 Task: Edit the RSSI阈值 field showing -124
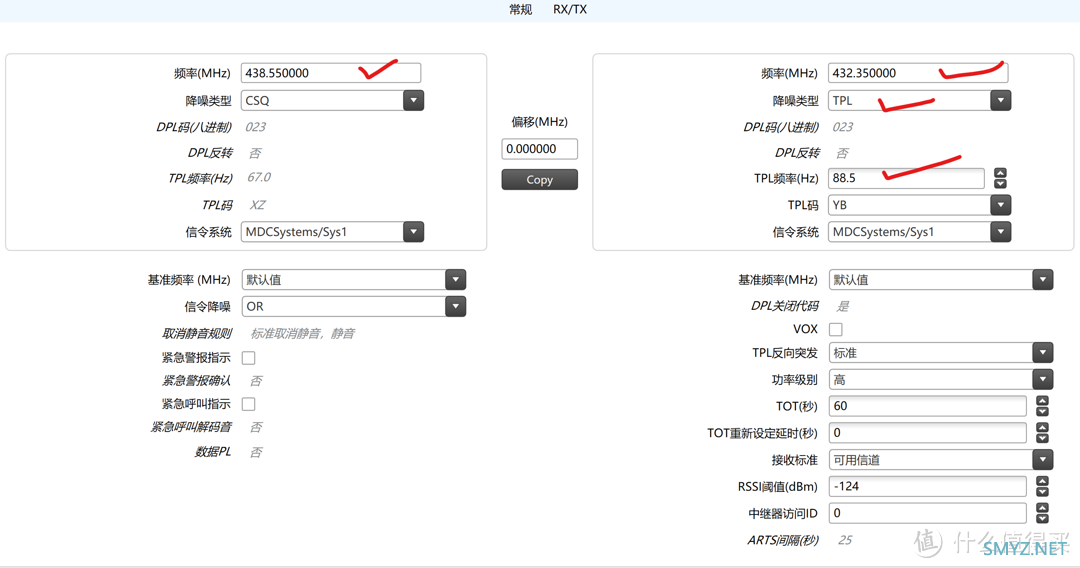[x=927, y=487]
